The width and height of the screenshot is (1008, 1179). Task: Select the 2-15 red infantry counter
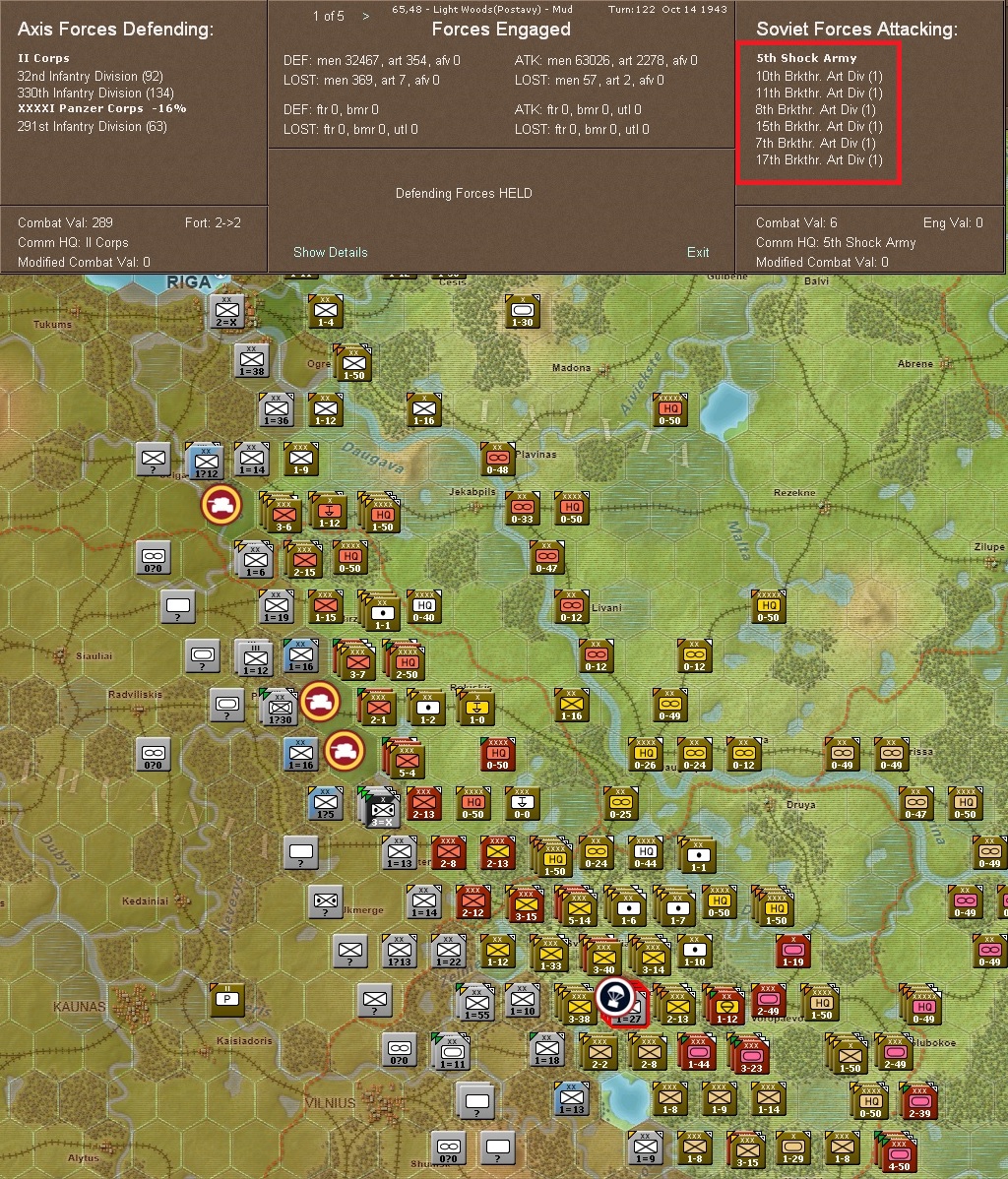point(303,560)
